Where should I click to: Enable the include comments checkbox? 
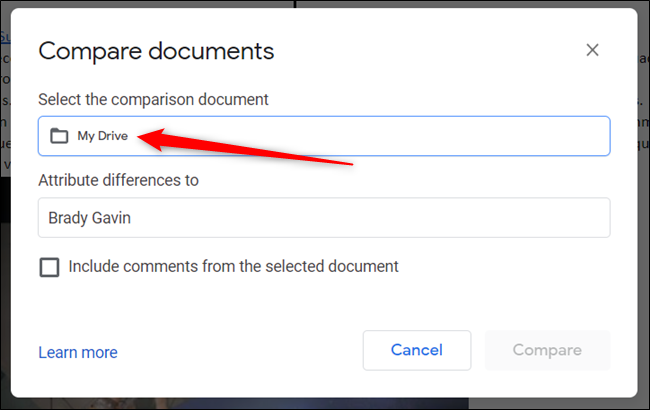click(49, 267)
